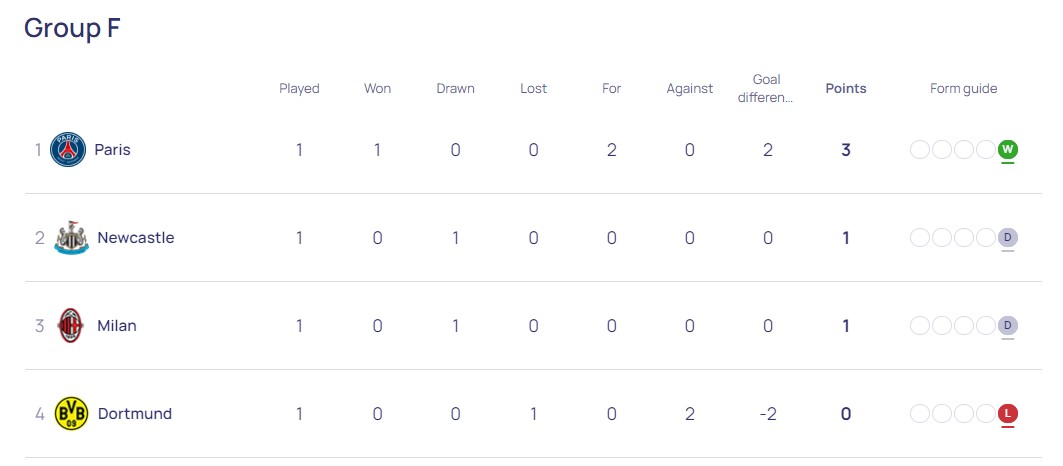Screen dimensions: 1063x466
Task: Open the Milan team link
Action: coord(117,326)
